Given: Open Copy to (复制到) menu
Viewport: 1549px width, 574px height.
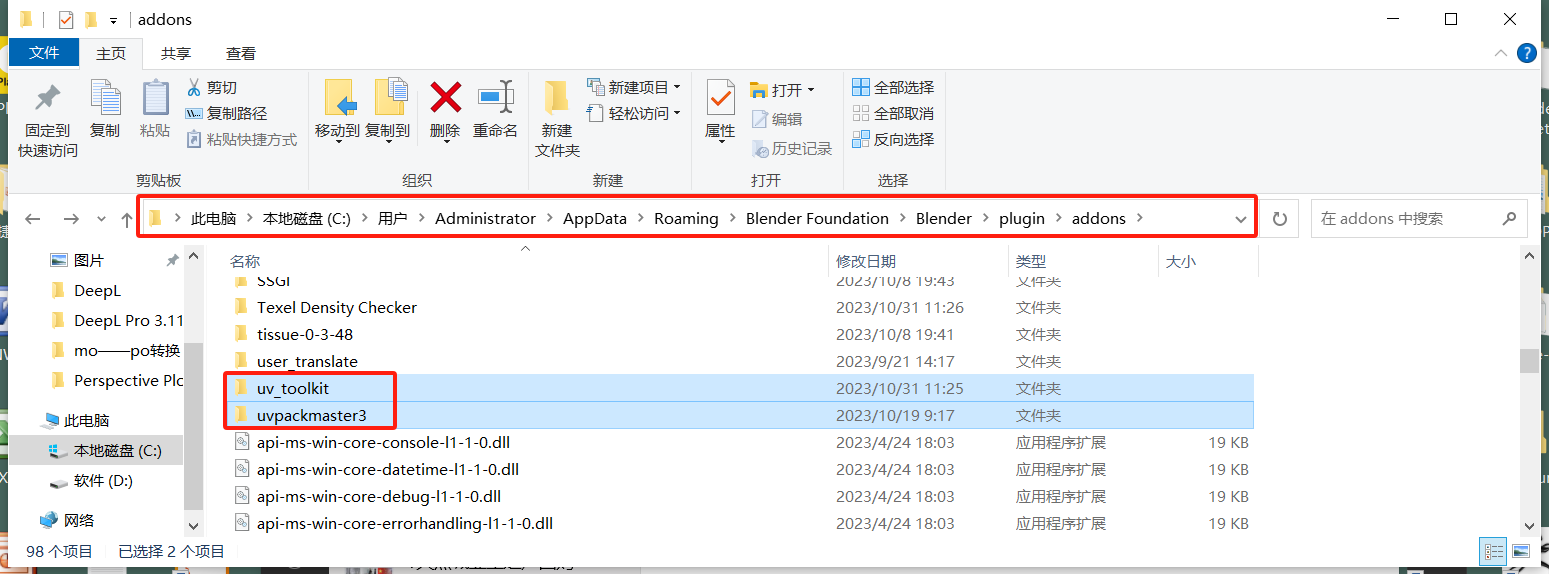Looking at the screenshot, I should 388,110.
